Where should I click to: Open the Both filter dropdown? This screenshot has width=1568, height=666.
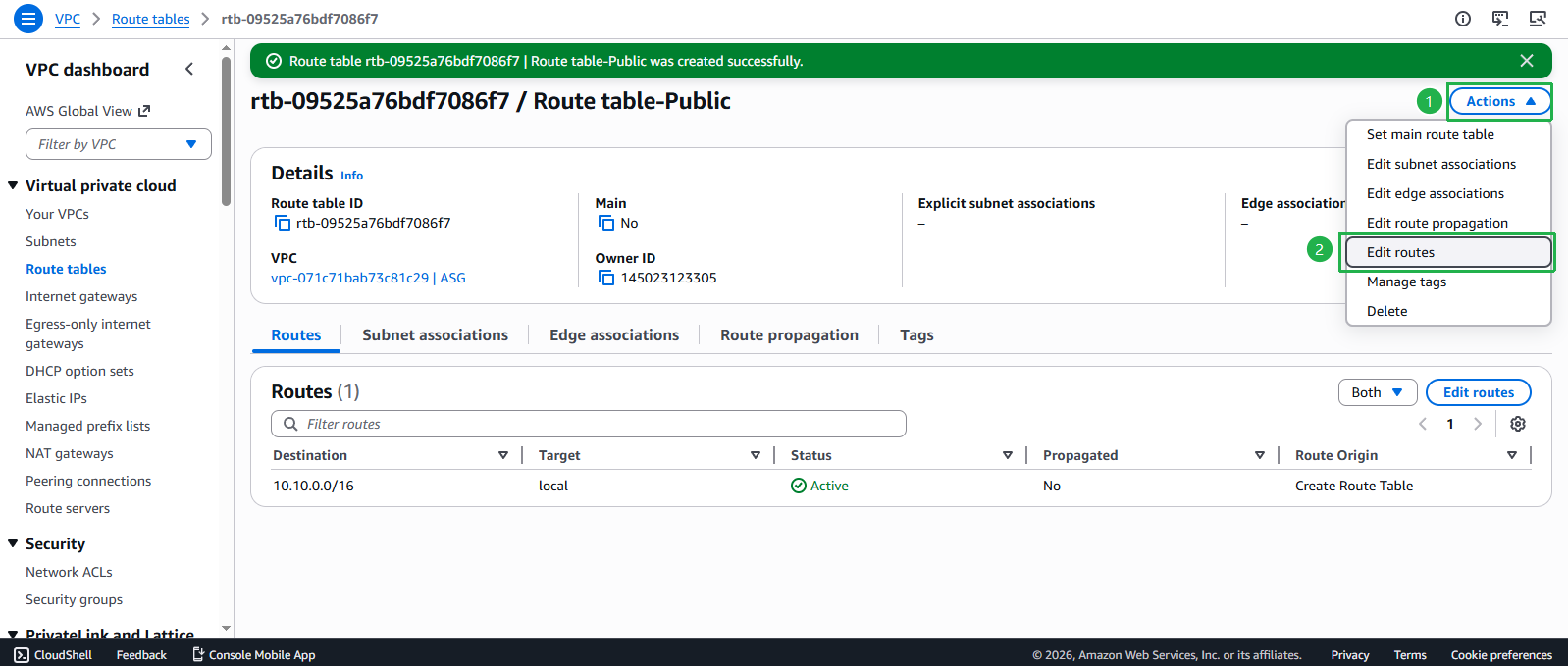pyautogui.click(x=1378, y=392)
